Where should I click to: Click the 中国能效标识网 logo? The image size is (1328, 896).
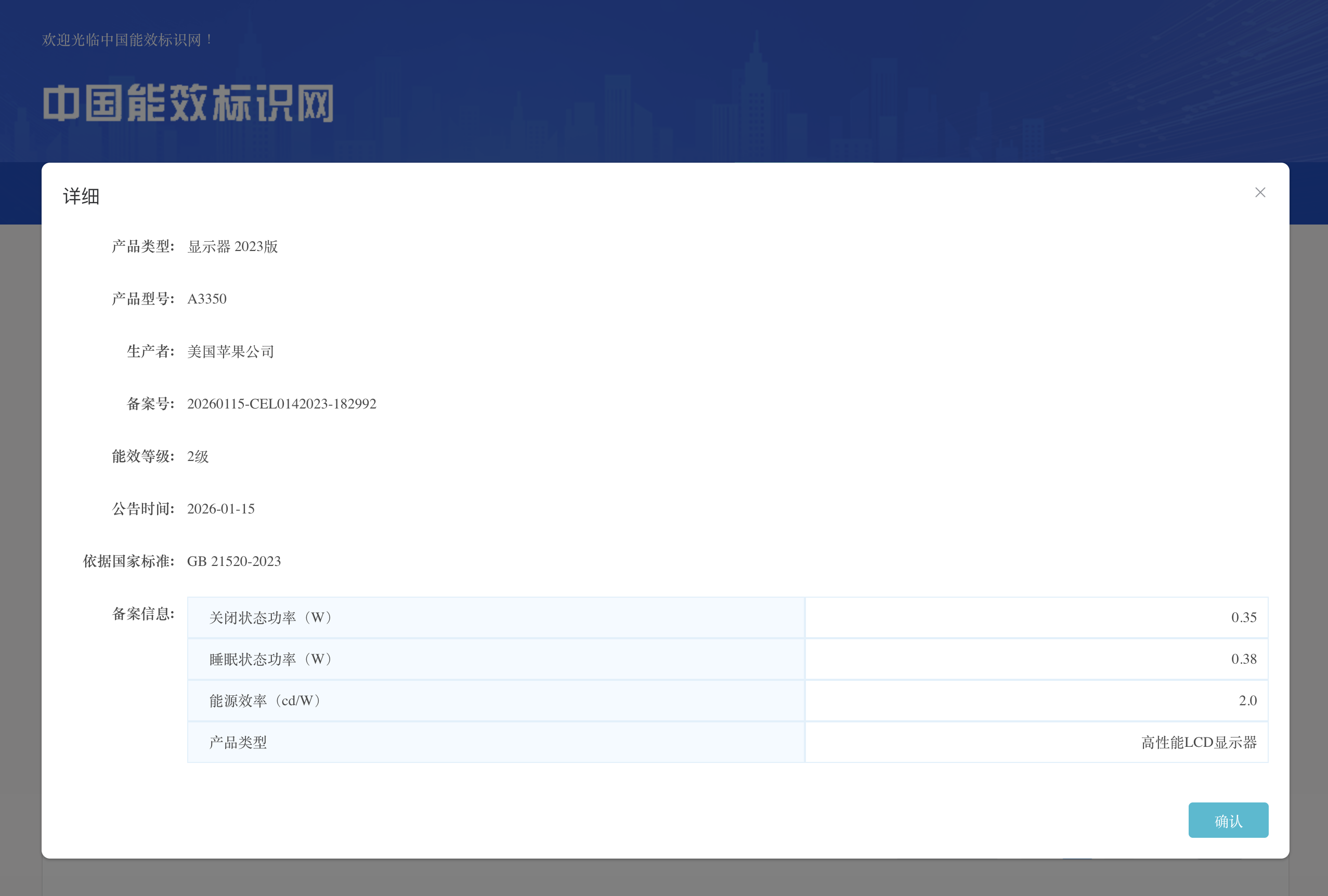pyautogui.click(x=188, y=103)
